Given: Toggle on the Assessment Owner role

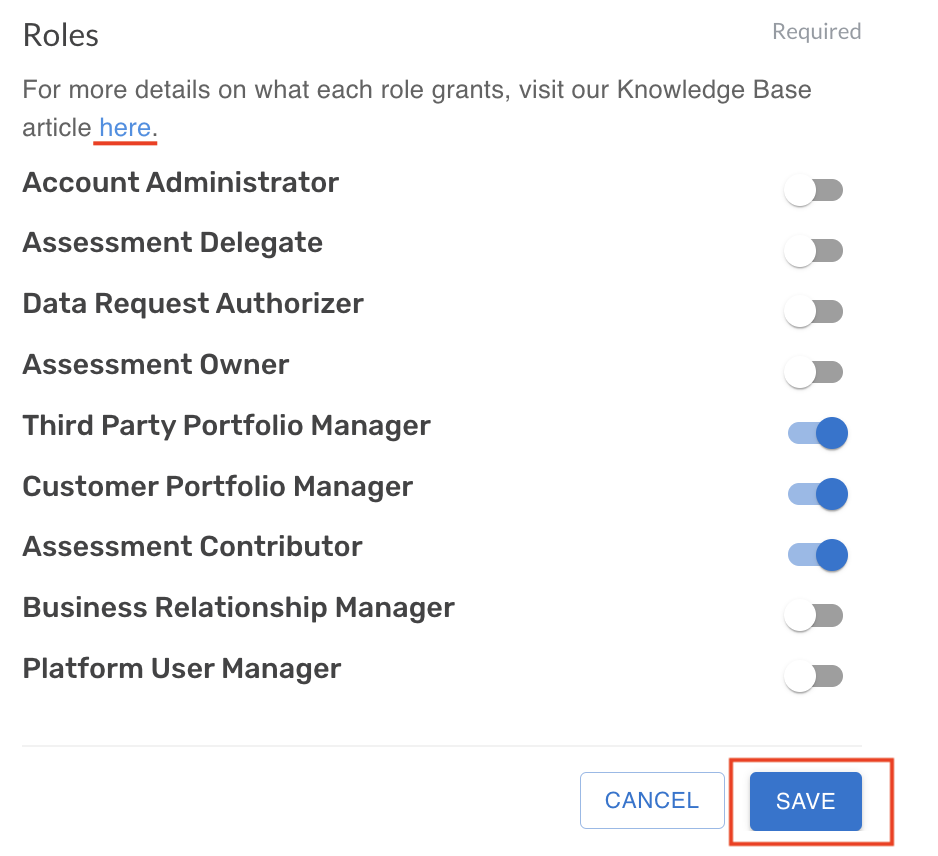Looking at the screenshot, I should tap(813, 371).
